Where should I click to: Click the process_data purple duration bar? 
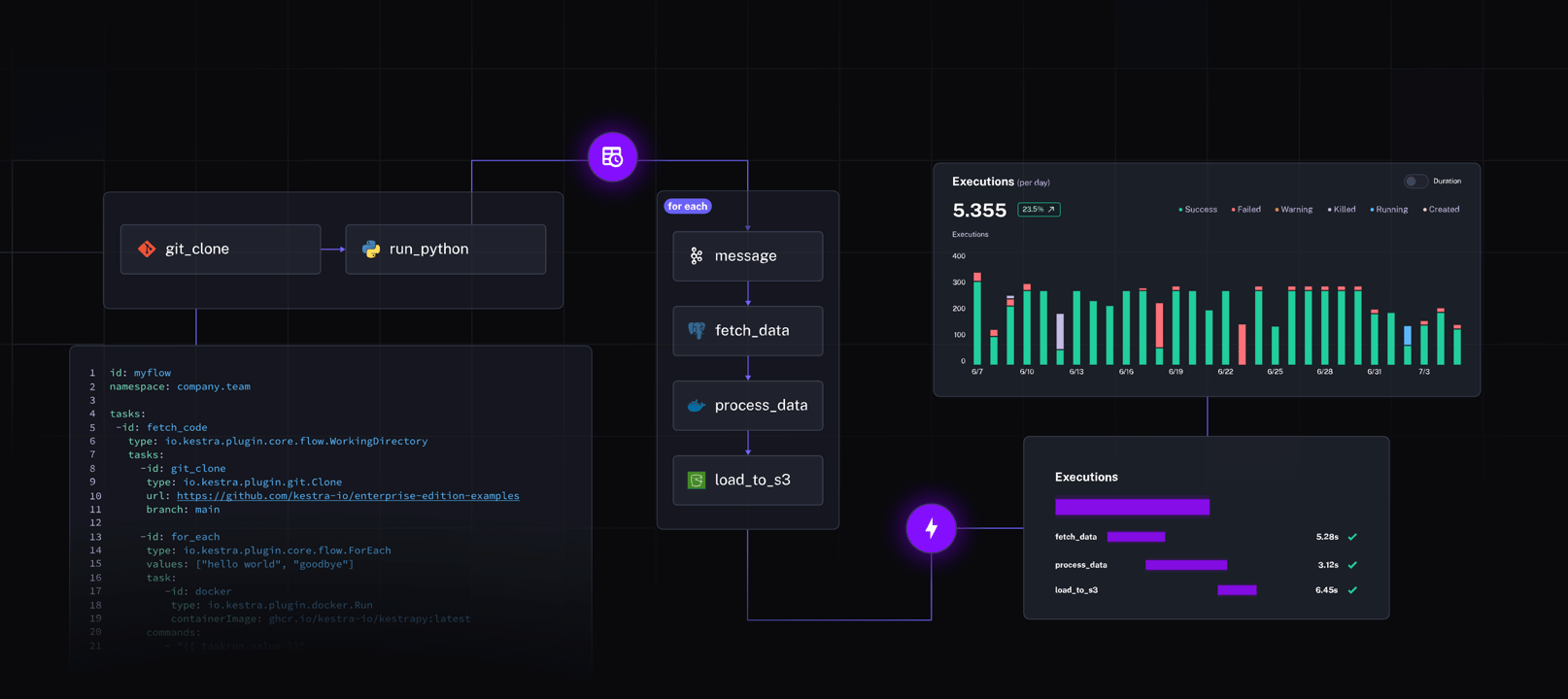(x=1185, y=565)
